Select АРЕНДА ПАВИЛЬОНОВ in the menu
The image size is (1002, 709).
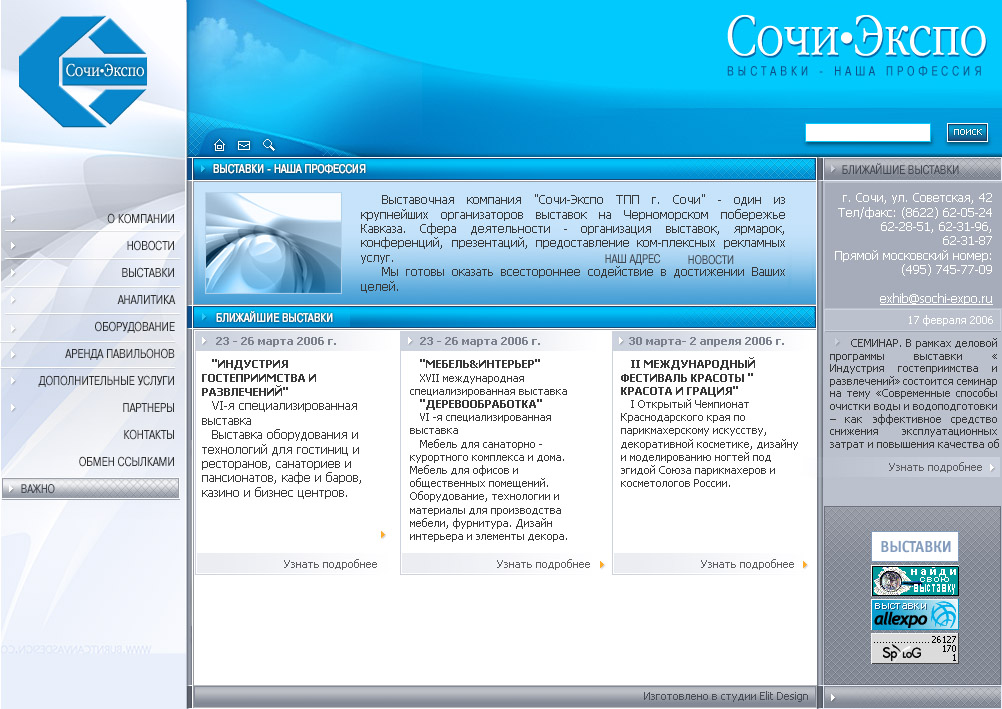tap(119, 354)
